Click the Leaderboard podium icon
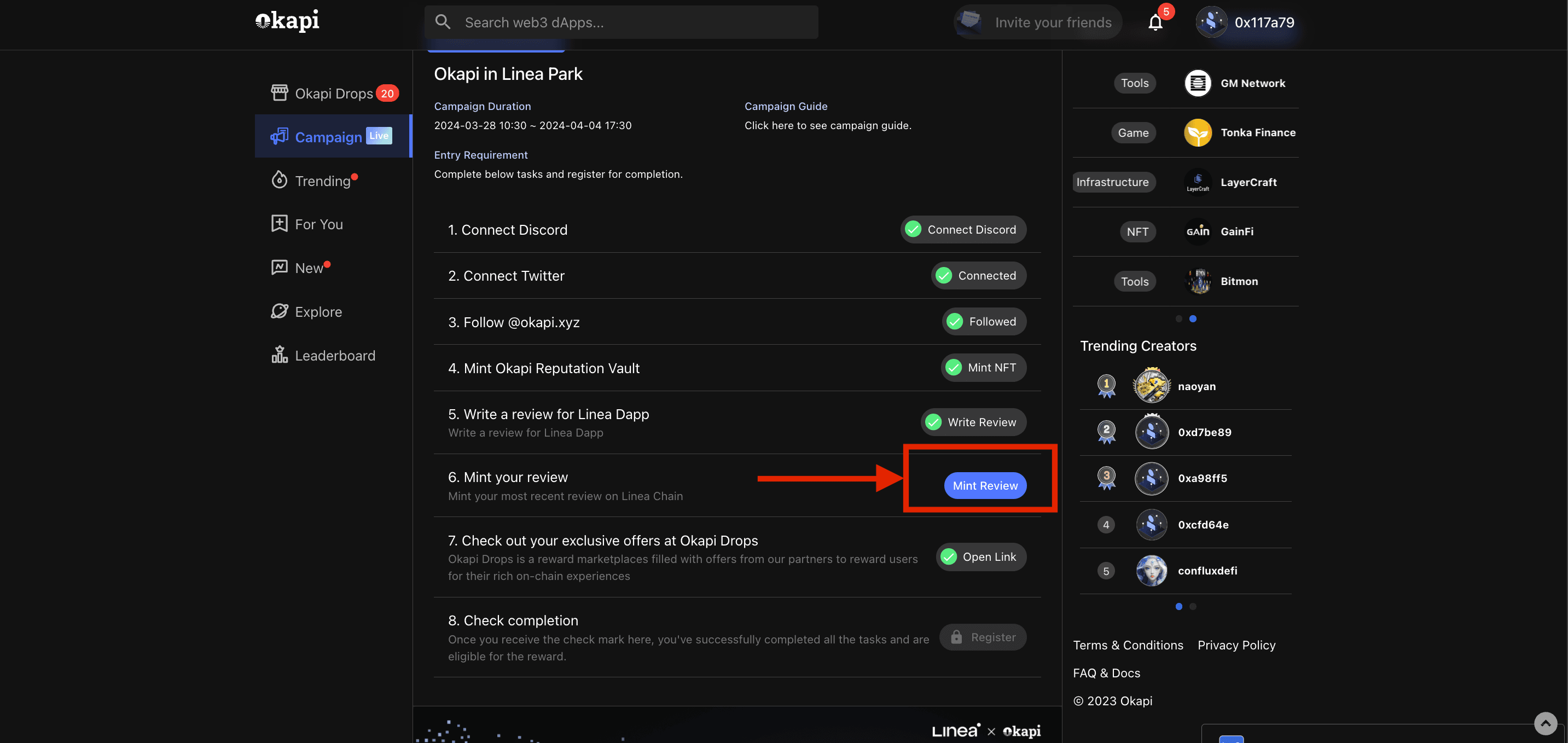This screenshot has width=1568, height=743. click(280, 355)
